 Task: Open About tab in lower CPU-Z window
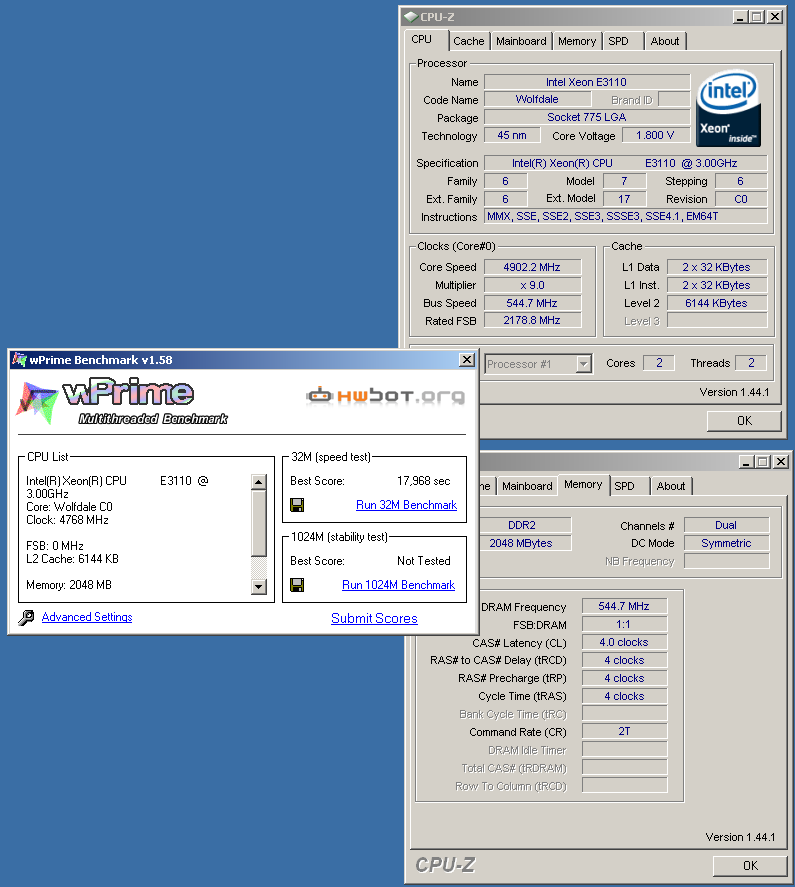671,486
